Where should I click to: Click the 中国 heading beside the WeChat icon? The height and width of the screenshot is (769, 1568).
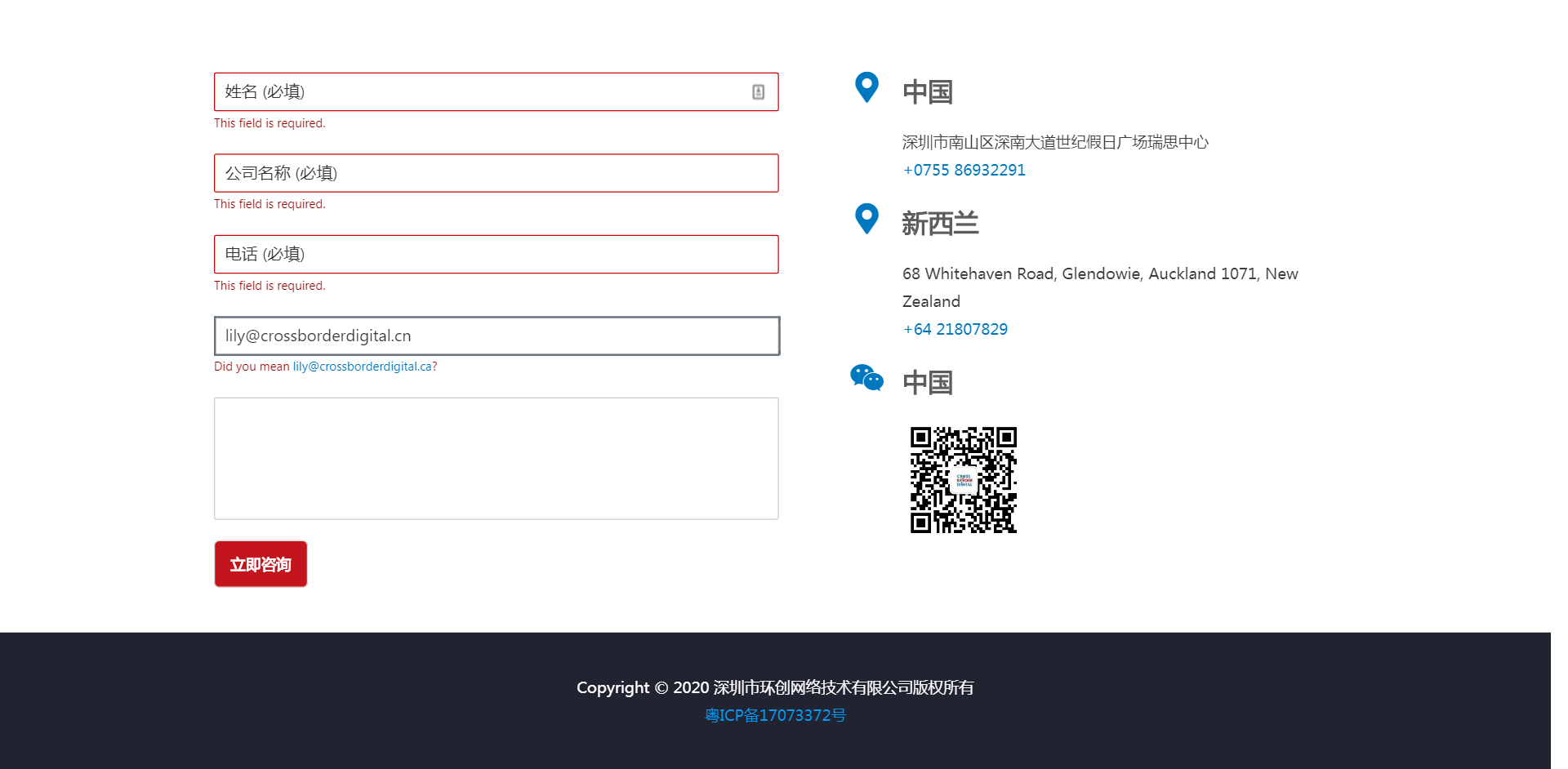pyautogui.click(x=928, y=383)
